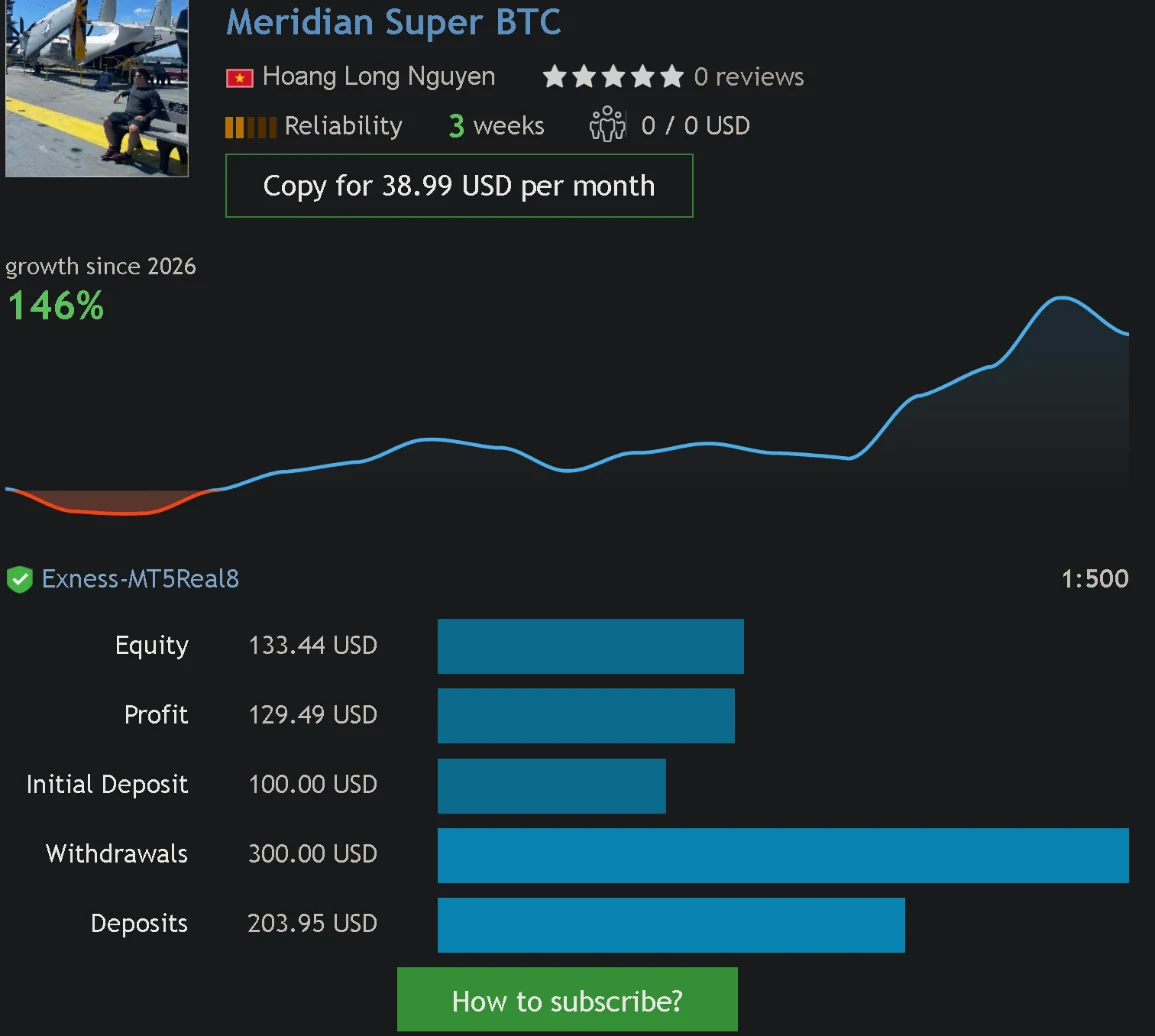This screenshot has height=1036, width=1155.
Task: Select the Reliability label
Action: (x=343, y=126)
